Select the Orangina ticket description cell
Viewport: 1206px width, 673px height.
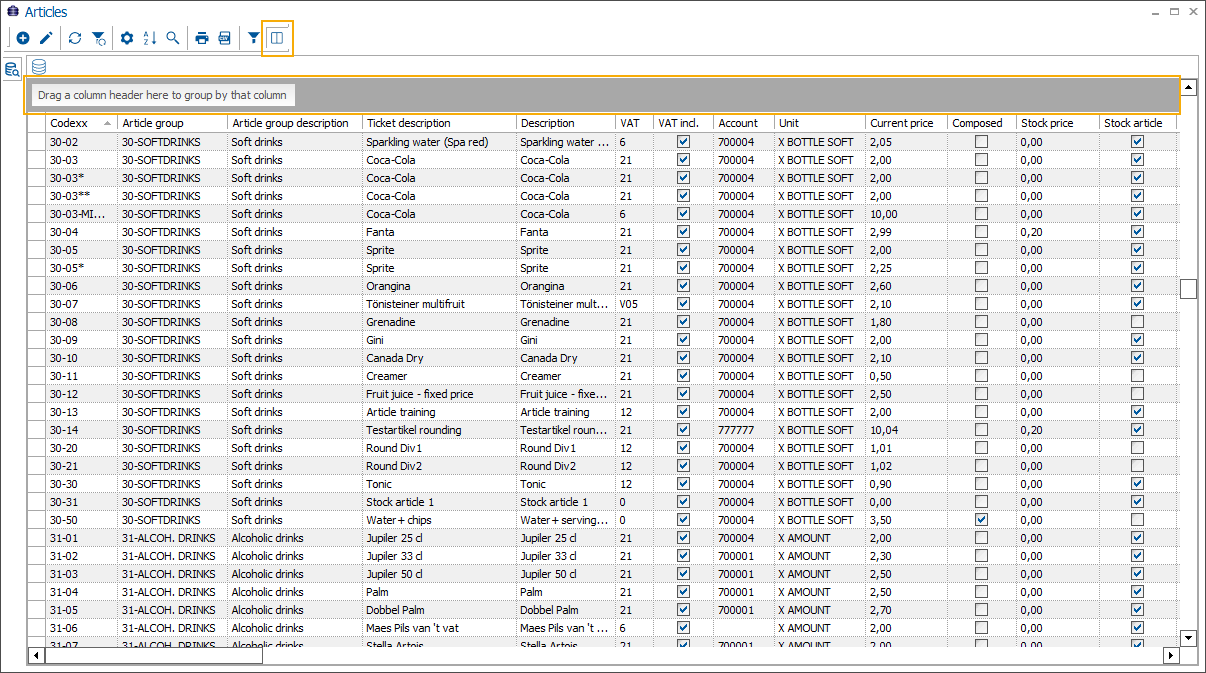pos(438,286)
